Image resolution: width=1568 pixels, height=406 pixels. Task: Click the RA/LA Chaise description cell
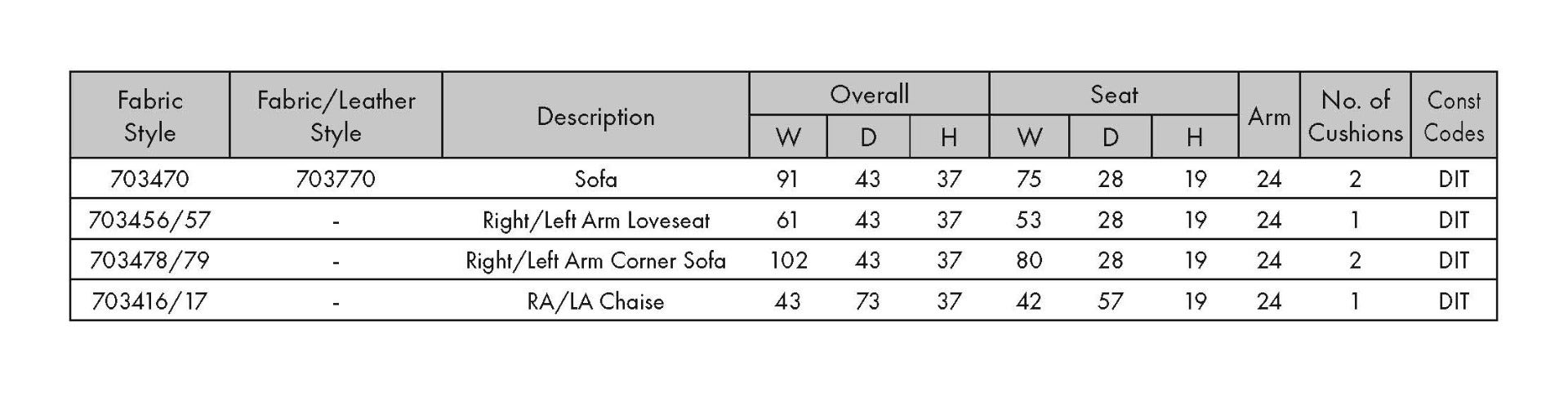595,301
